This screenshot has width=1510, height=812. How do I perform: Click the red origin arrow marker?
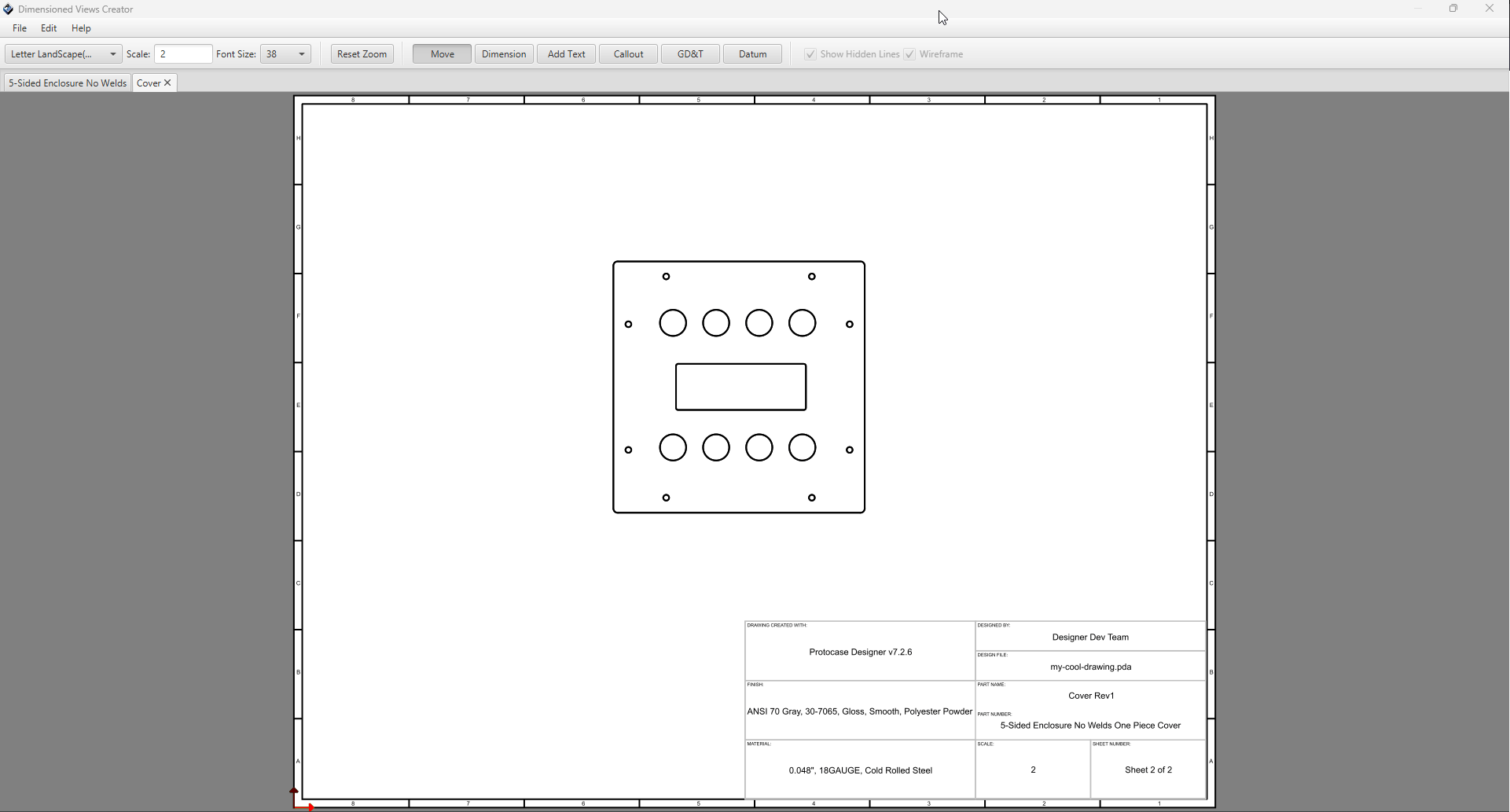point(310,806)
